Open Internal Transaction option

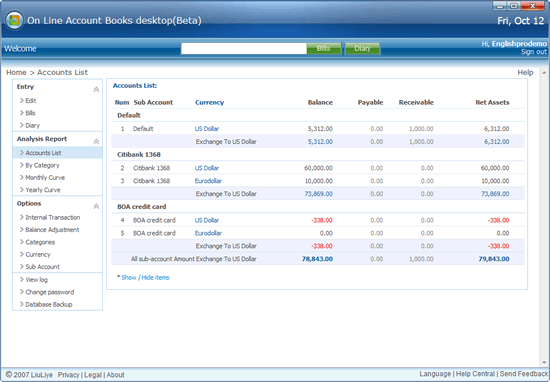[53, 217]
